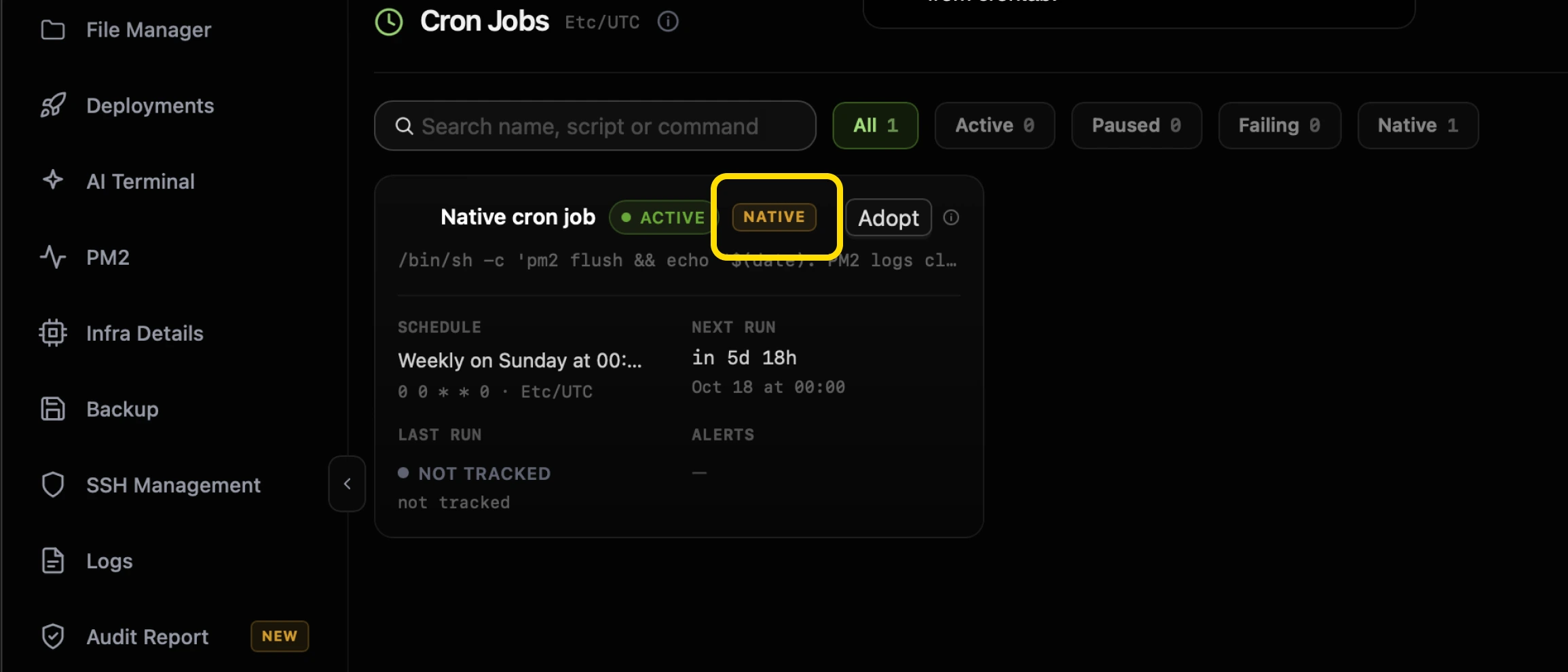Select the Paused 0 filter tab

1136,126
